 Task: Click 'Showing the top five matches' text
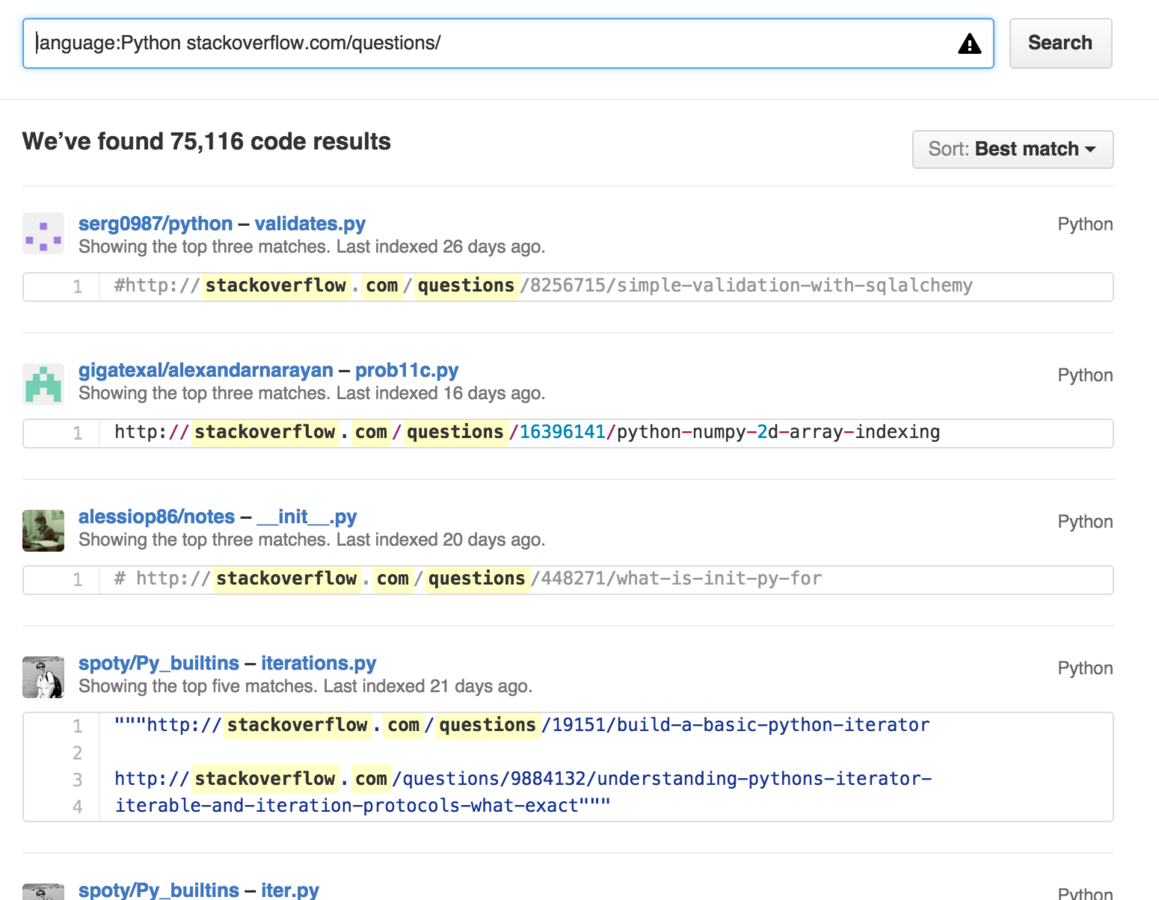coord(198,686)
